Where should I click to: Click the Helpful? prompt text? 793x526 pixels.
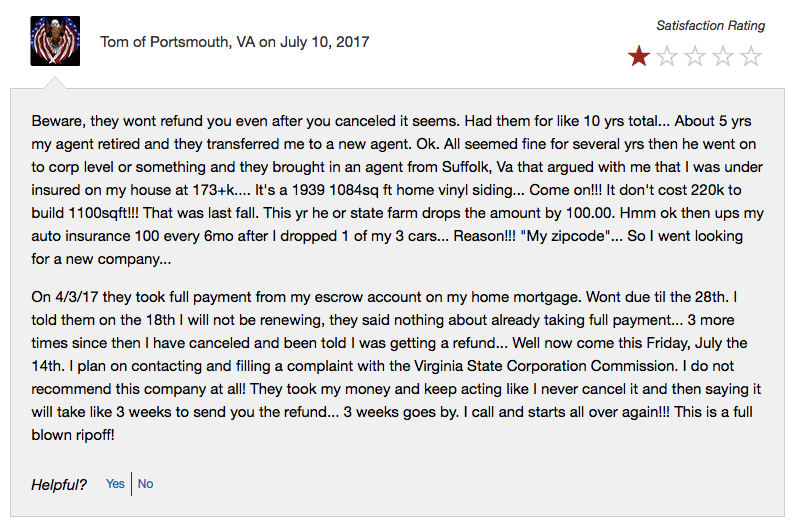click(59, 484)
